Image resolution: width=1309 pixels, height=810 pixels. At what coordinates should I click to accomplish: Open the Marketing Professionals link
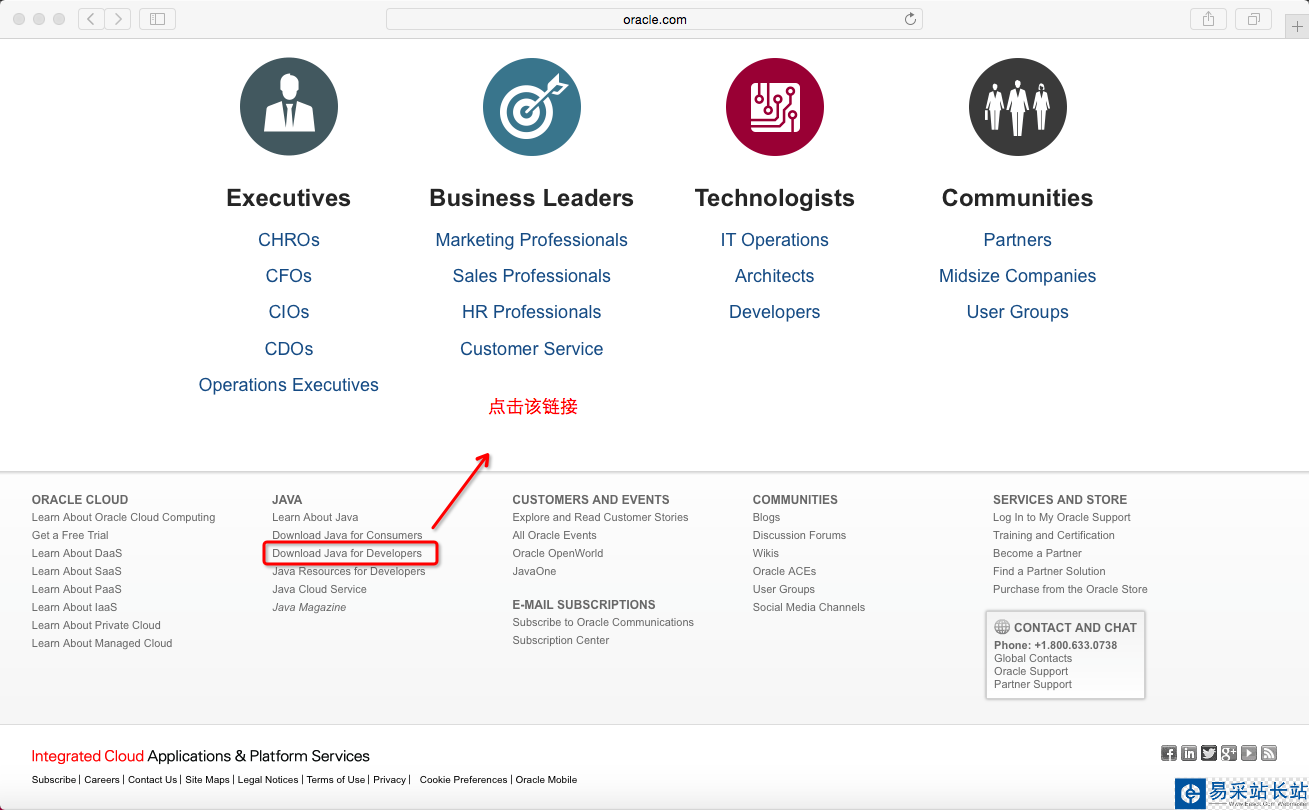pyautogui.click(x=531, y=240)
